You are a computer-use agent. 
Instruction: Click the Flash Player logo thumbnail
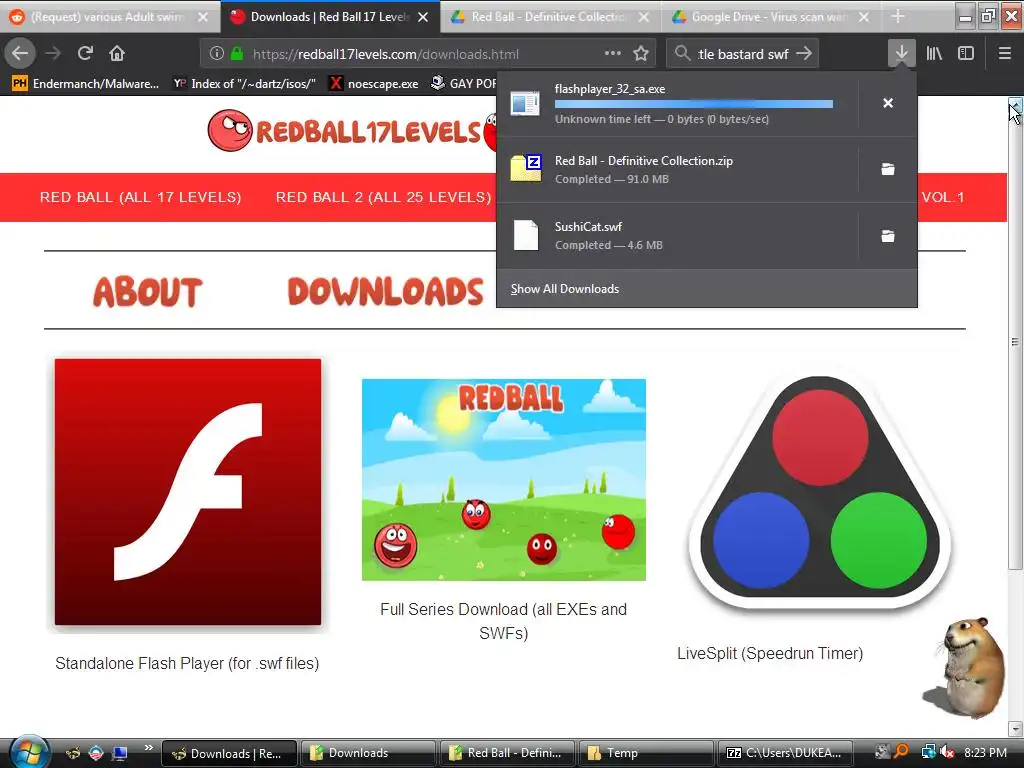pos(188,492)
